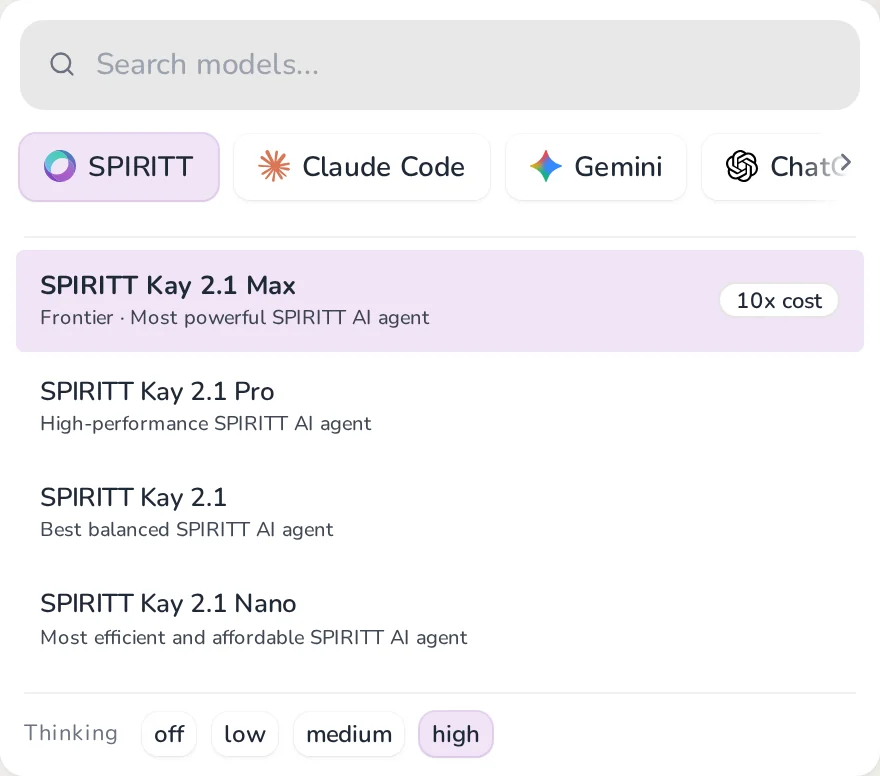The width and height of the screenshot is (880, 776).
Task: Select SPIRITT Kay 2.1 Pro model
Action: 440,407
